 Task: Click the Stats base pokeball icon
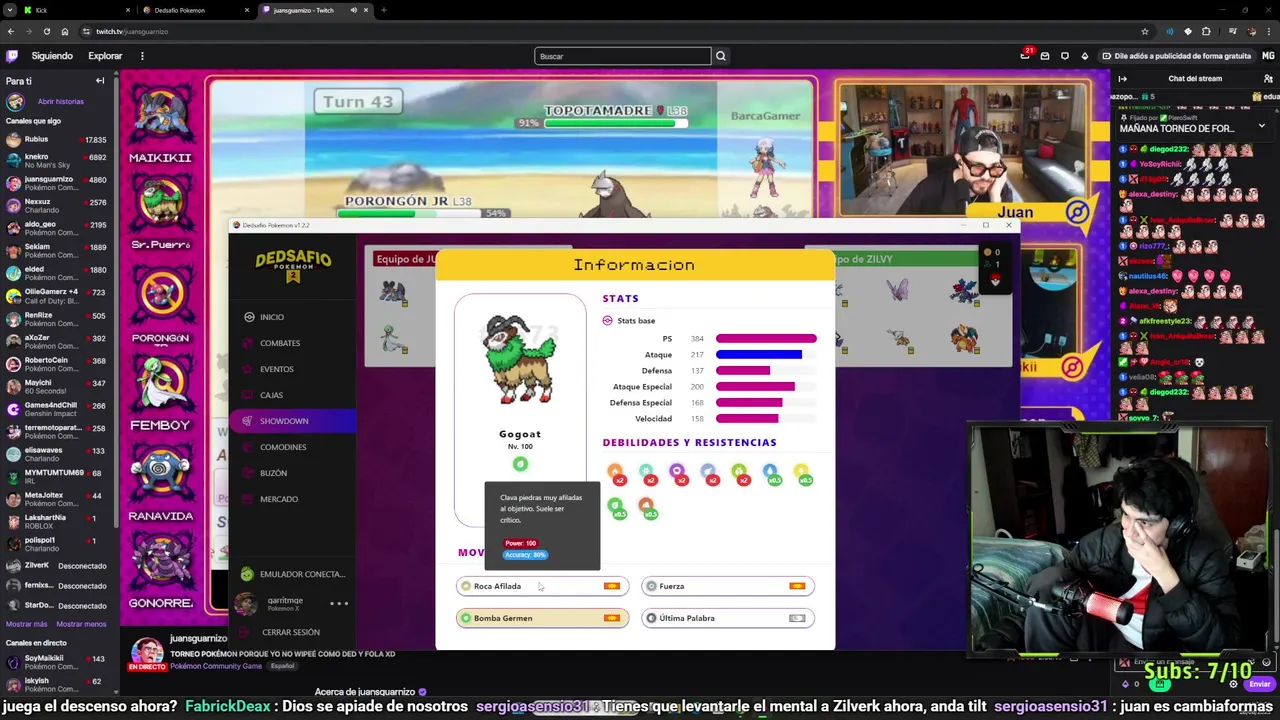[607, 321]
